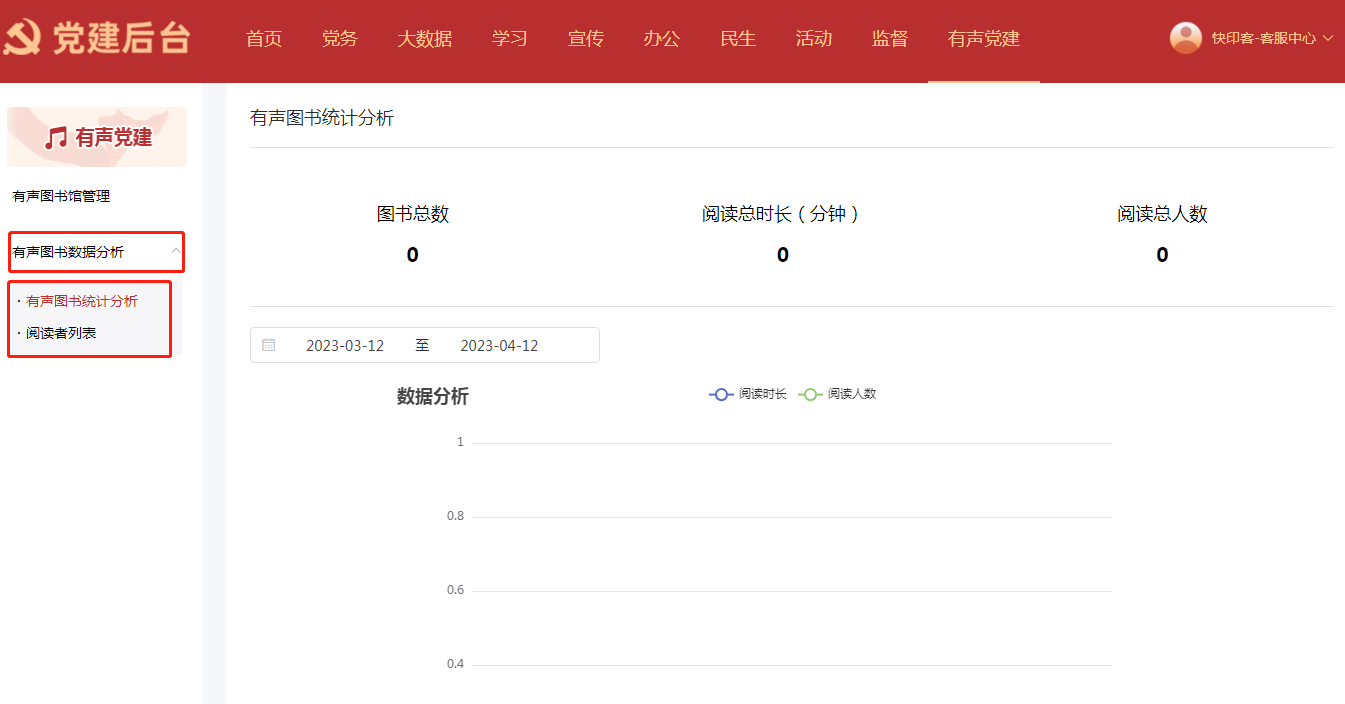Select the 首页 navigation tab

click(264, 39)
